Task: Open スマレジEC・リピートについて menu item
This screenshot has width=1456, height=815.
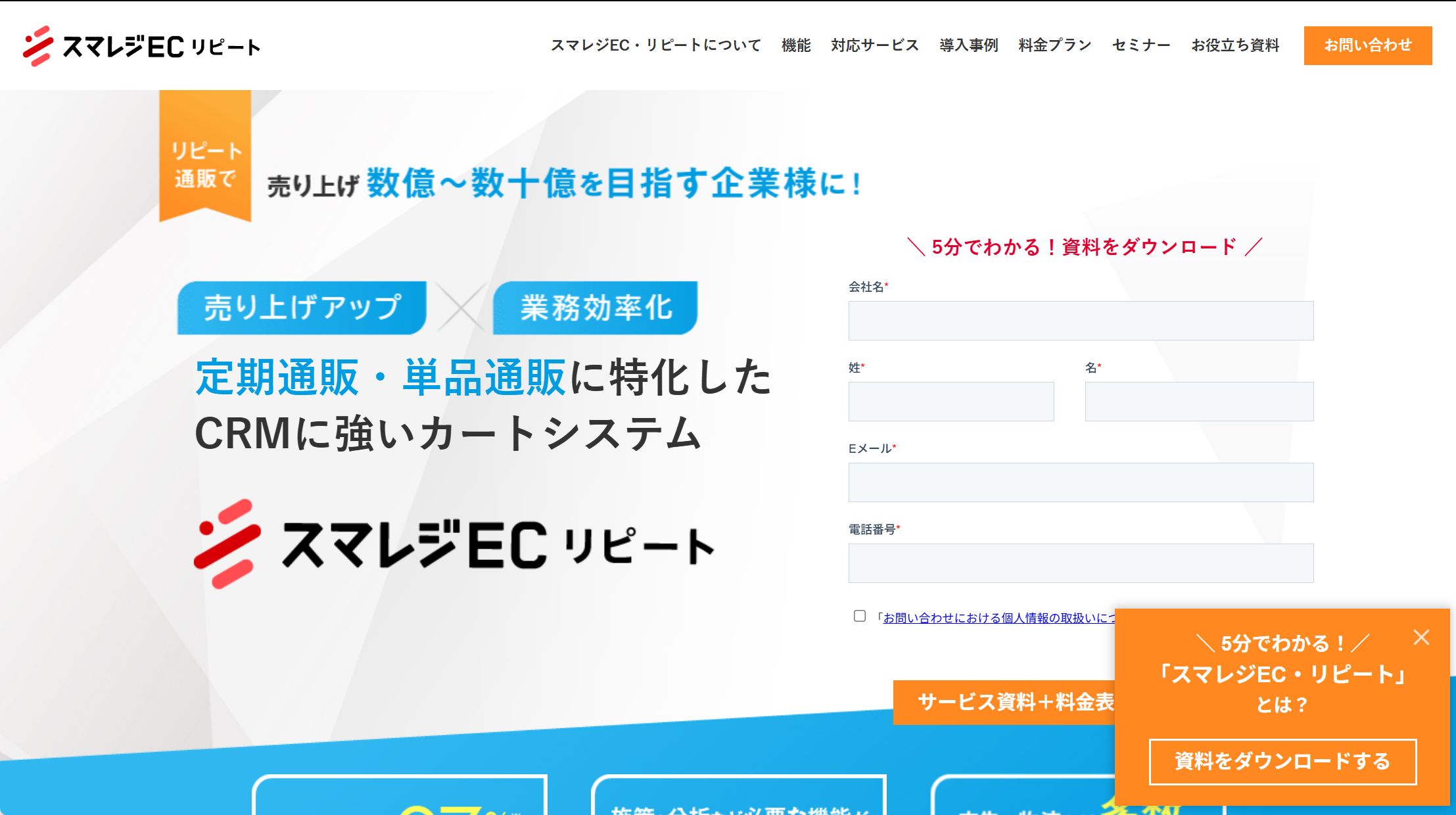Action: (655, 45)
